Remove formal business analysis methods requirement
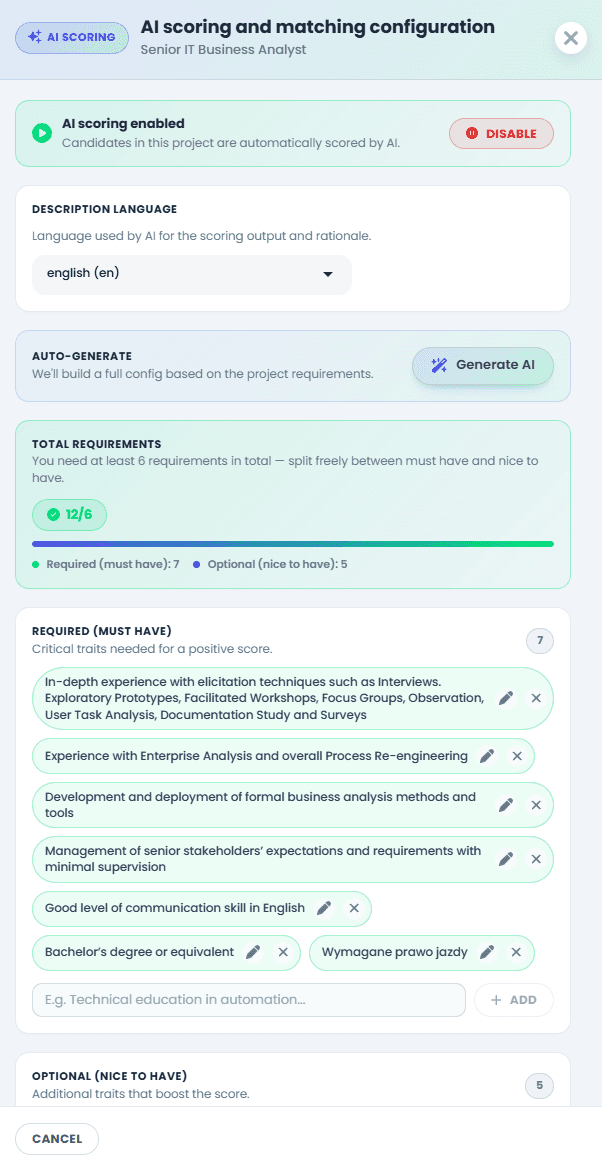602x1163 pixels. [x=537, y=805]
